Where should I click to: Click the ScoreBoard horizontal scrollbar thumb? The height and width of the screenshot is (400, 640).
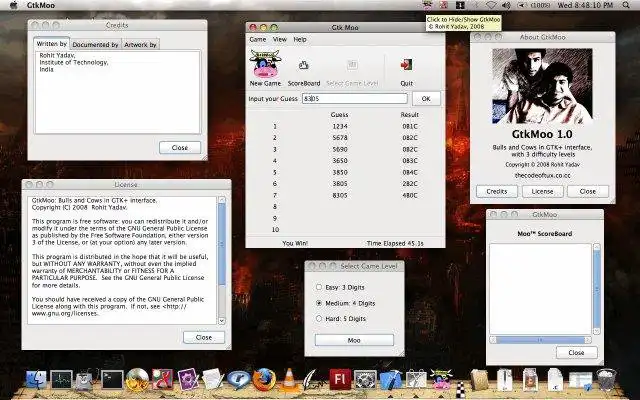540,340
